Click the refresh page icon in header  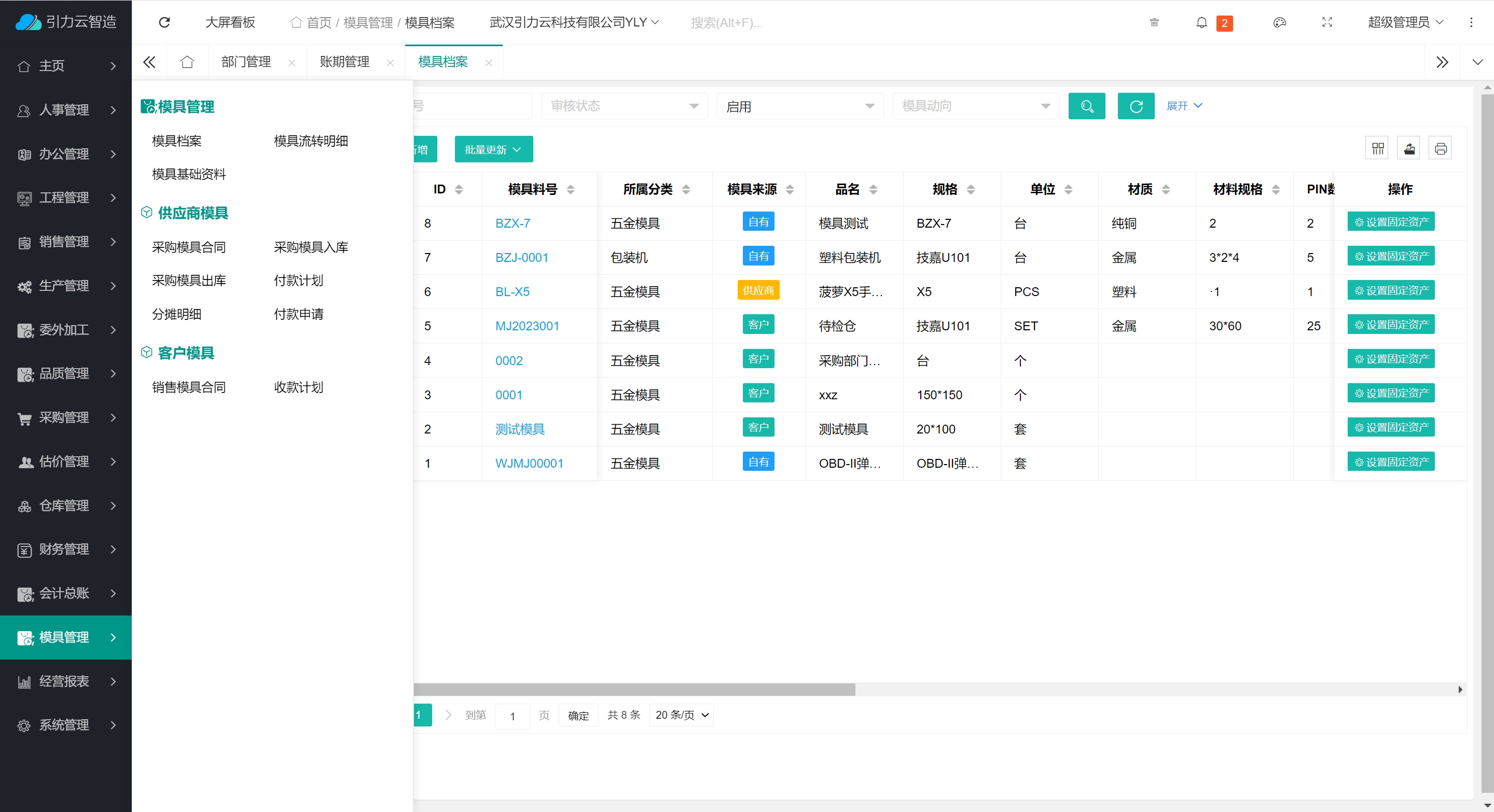click(x=164, y=22)
